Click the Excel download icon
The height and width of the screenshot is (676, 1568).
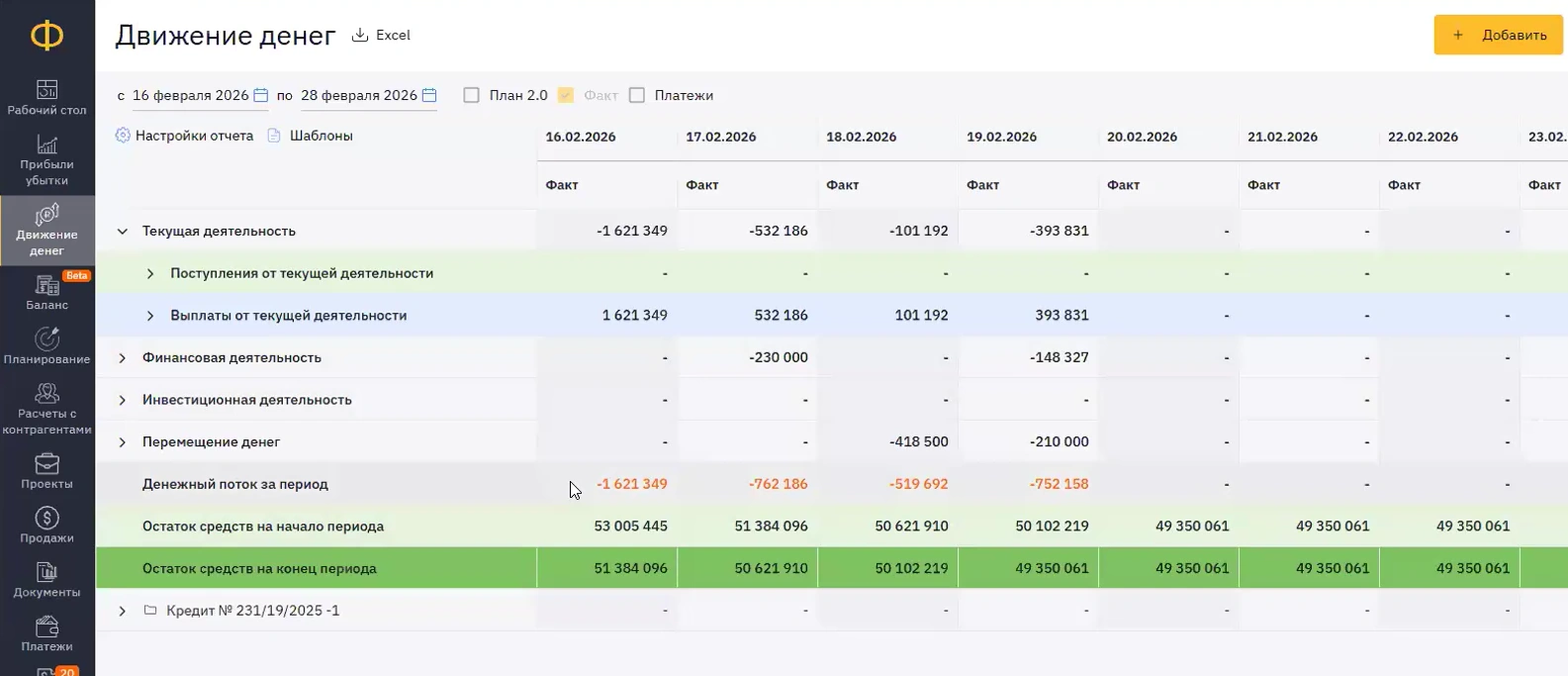pyautogui.click(x=360, y=36)
